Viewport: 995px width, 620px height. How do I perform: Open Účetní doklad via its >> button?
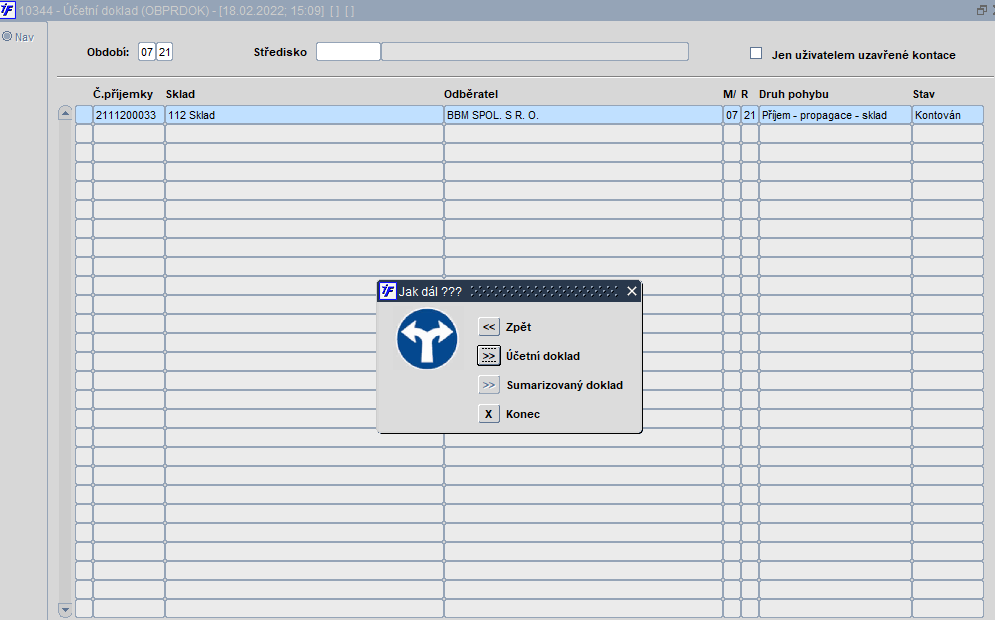489,356
